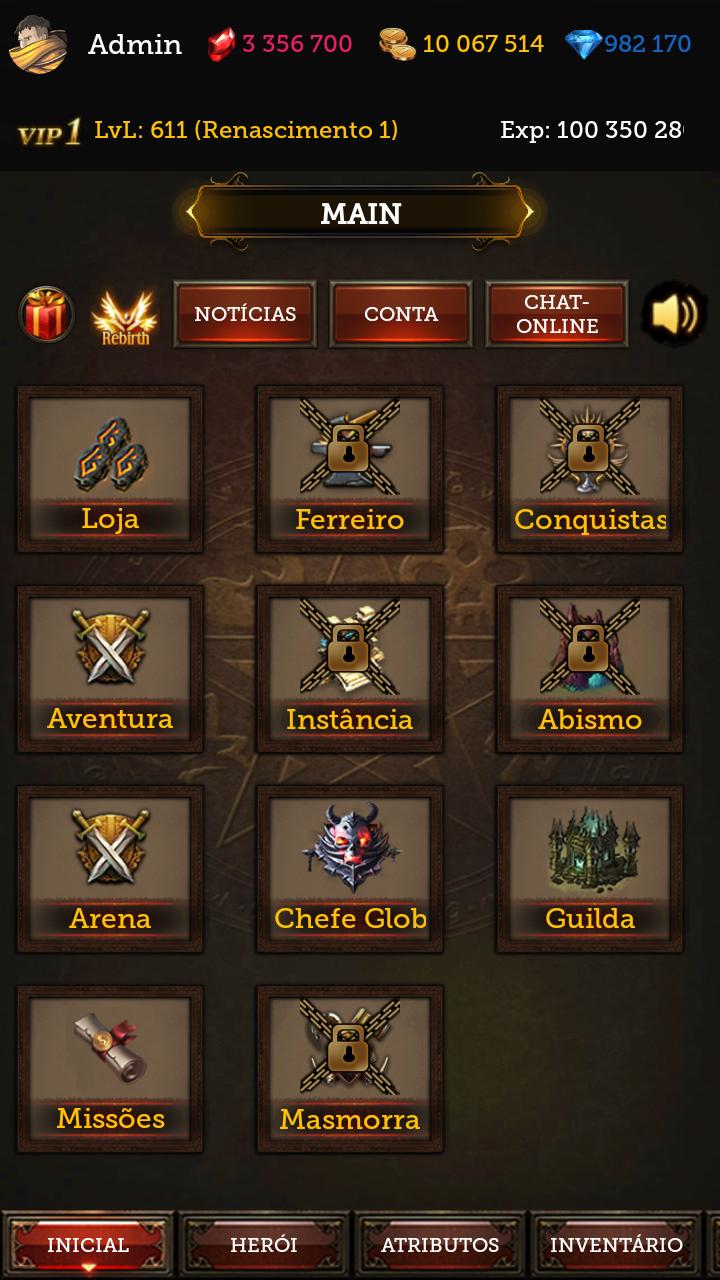
Task: Open the Guilda castle tile
Action: (590, 869)
